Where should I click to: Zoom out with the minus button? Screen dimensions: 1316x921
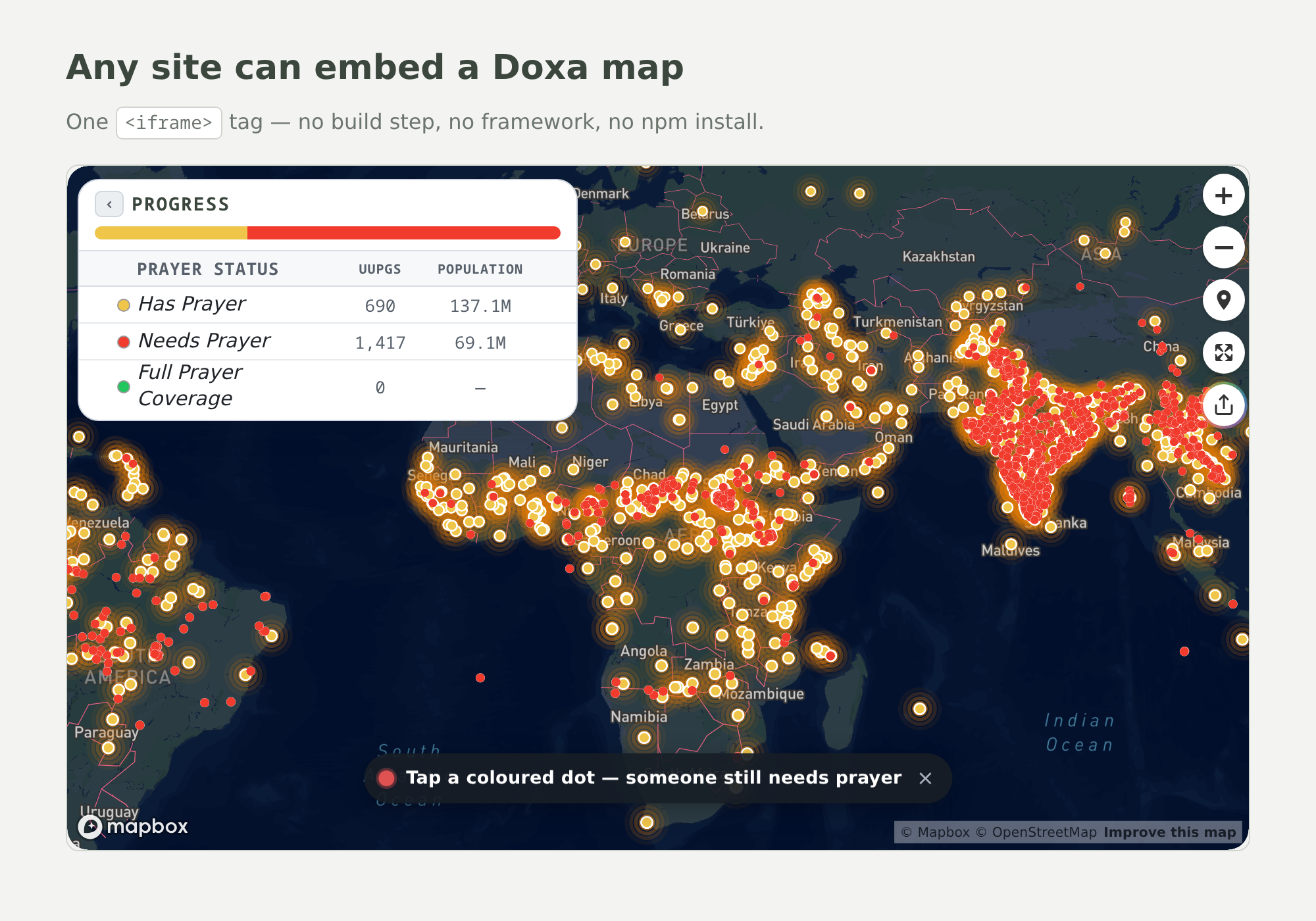point(1223,248)
